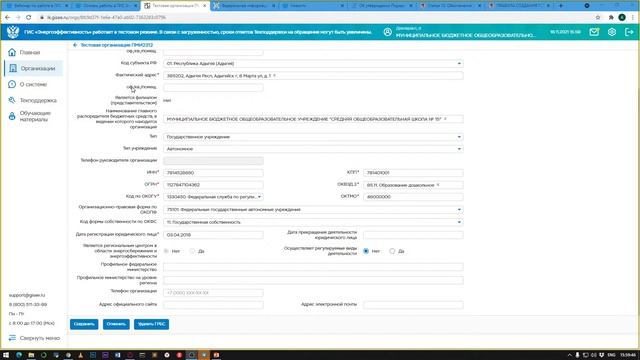Click the emblem logo in the header
Screen dimensions: 640x360
[13, 32]
